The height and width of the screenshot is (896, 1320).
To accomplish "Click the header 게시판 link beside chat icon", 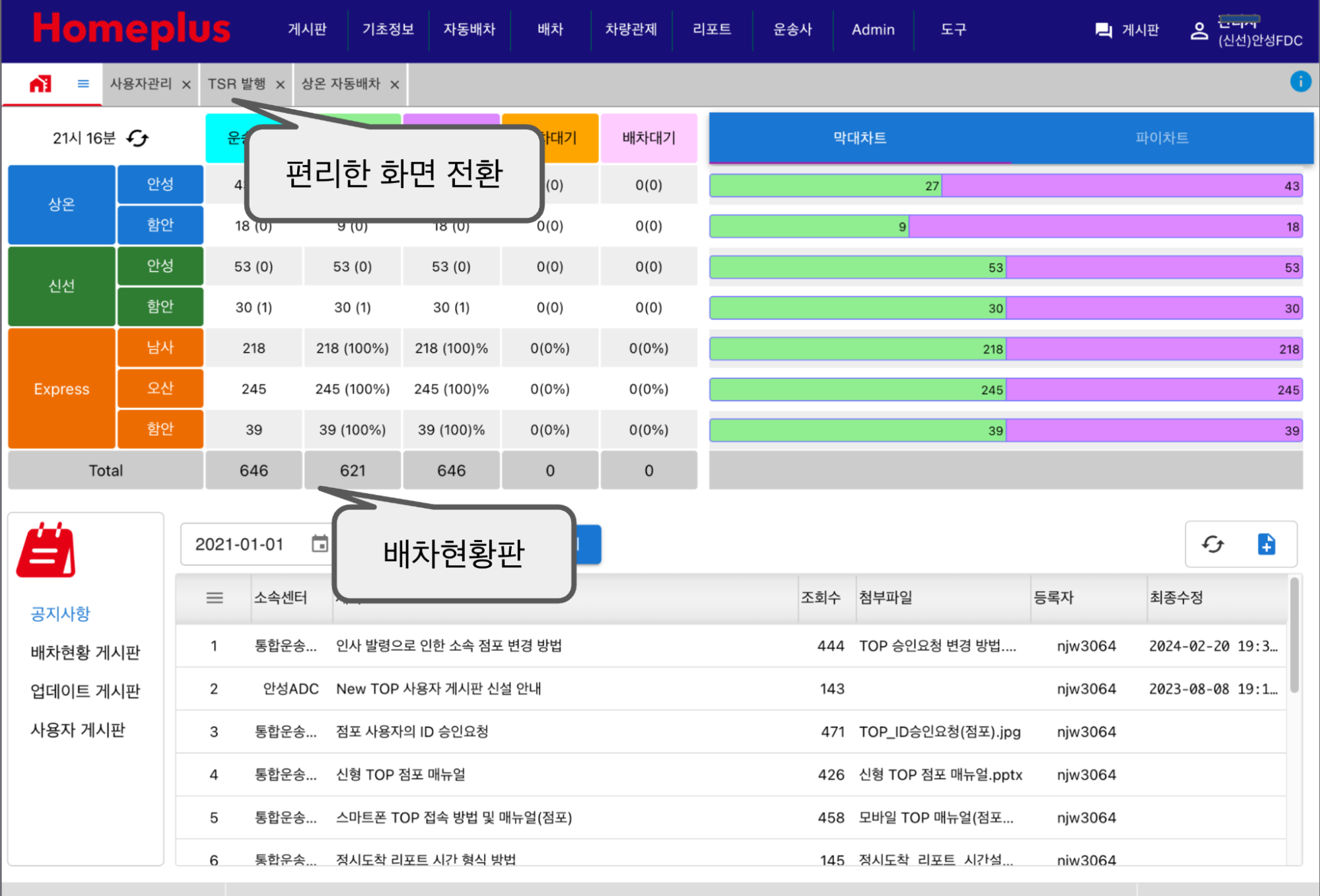I will point(1140,30).
